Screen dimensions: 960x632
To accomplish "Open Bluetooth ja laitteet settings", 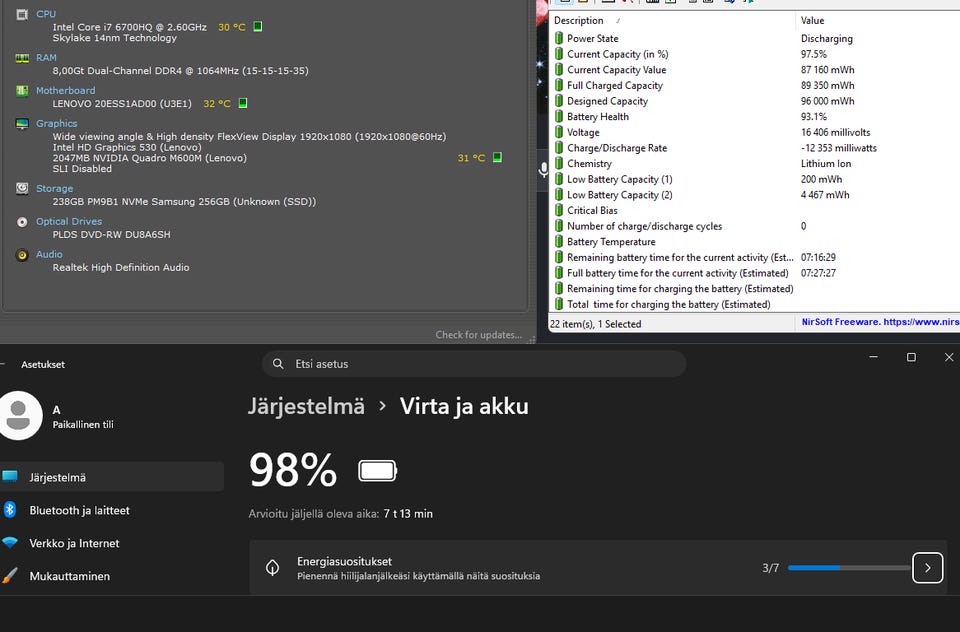I will [x=112, y=510].
